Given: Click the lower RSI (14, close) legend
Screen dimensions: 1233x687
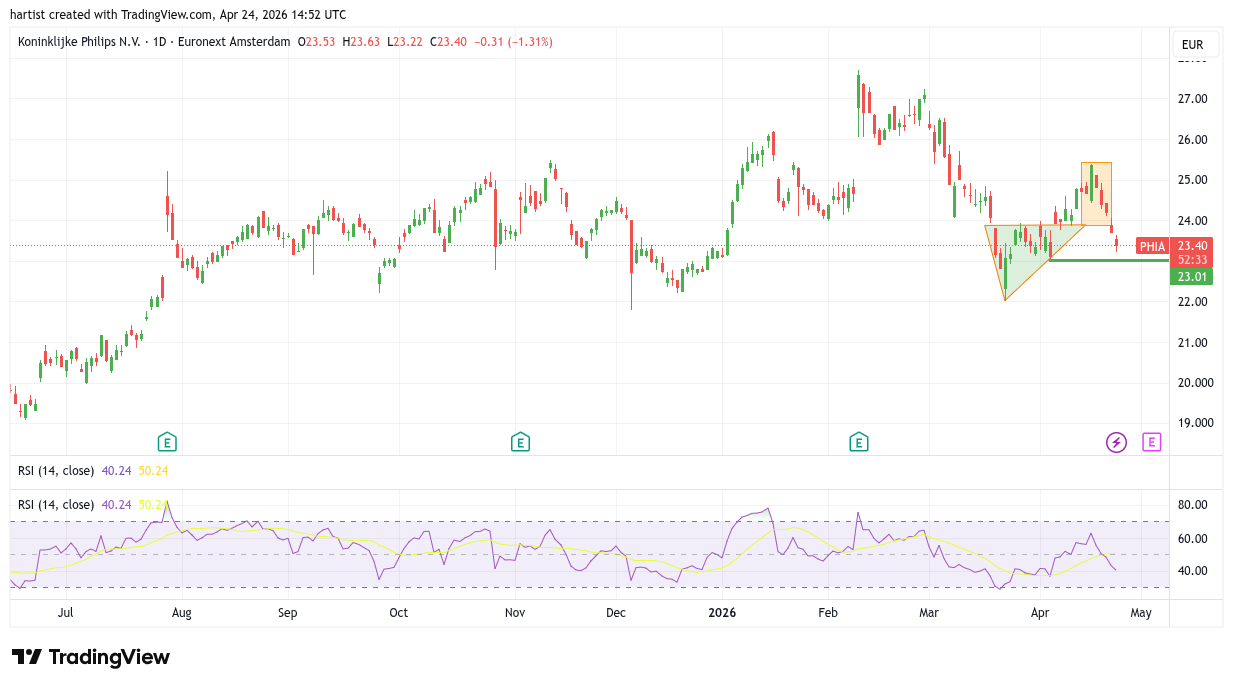Looking at the screenshot, I should (x=56, y=505).
